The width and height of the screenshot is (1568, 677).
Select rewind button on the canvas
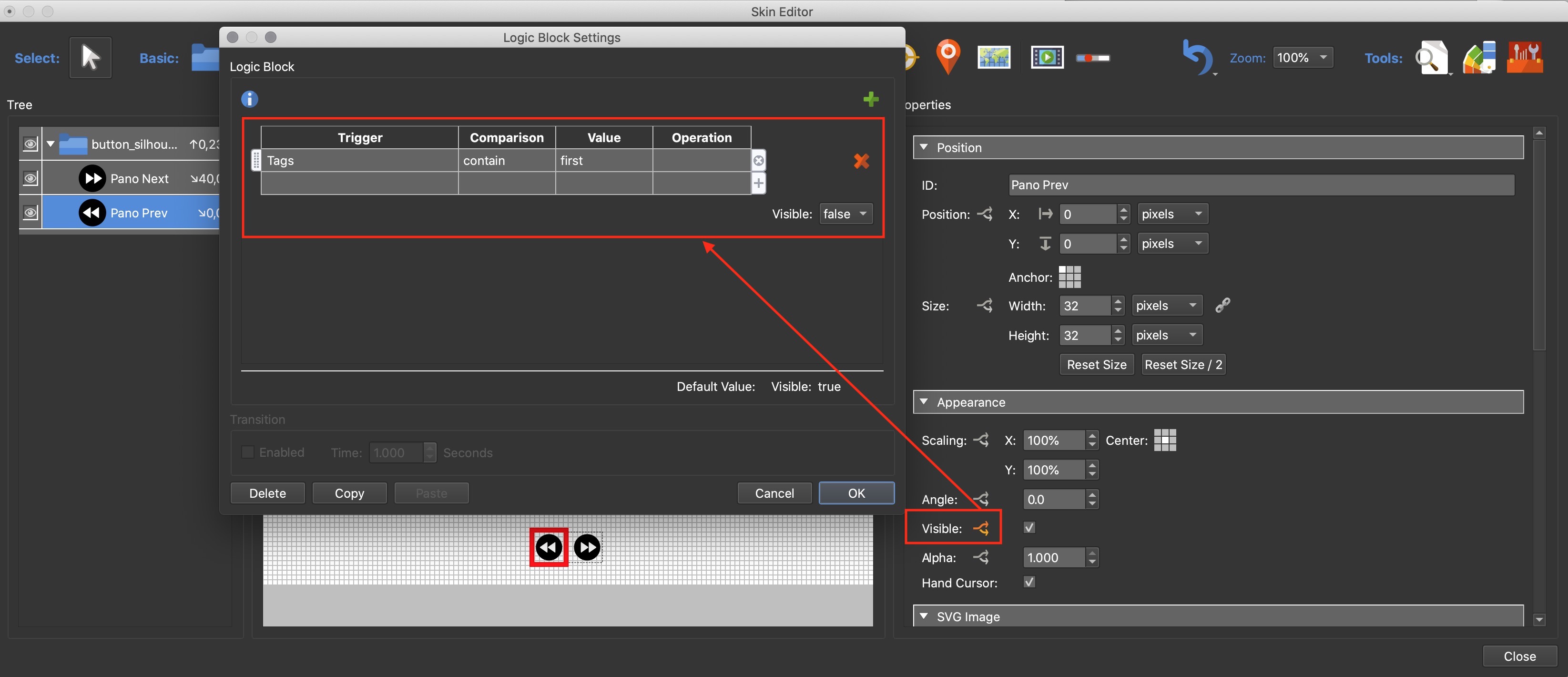549,547
